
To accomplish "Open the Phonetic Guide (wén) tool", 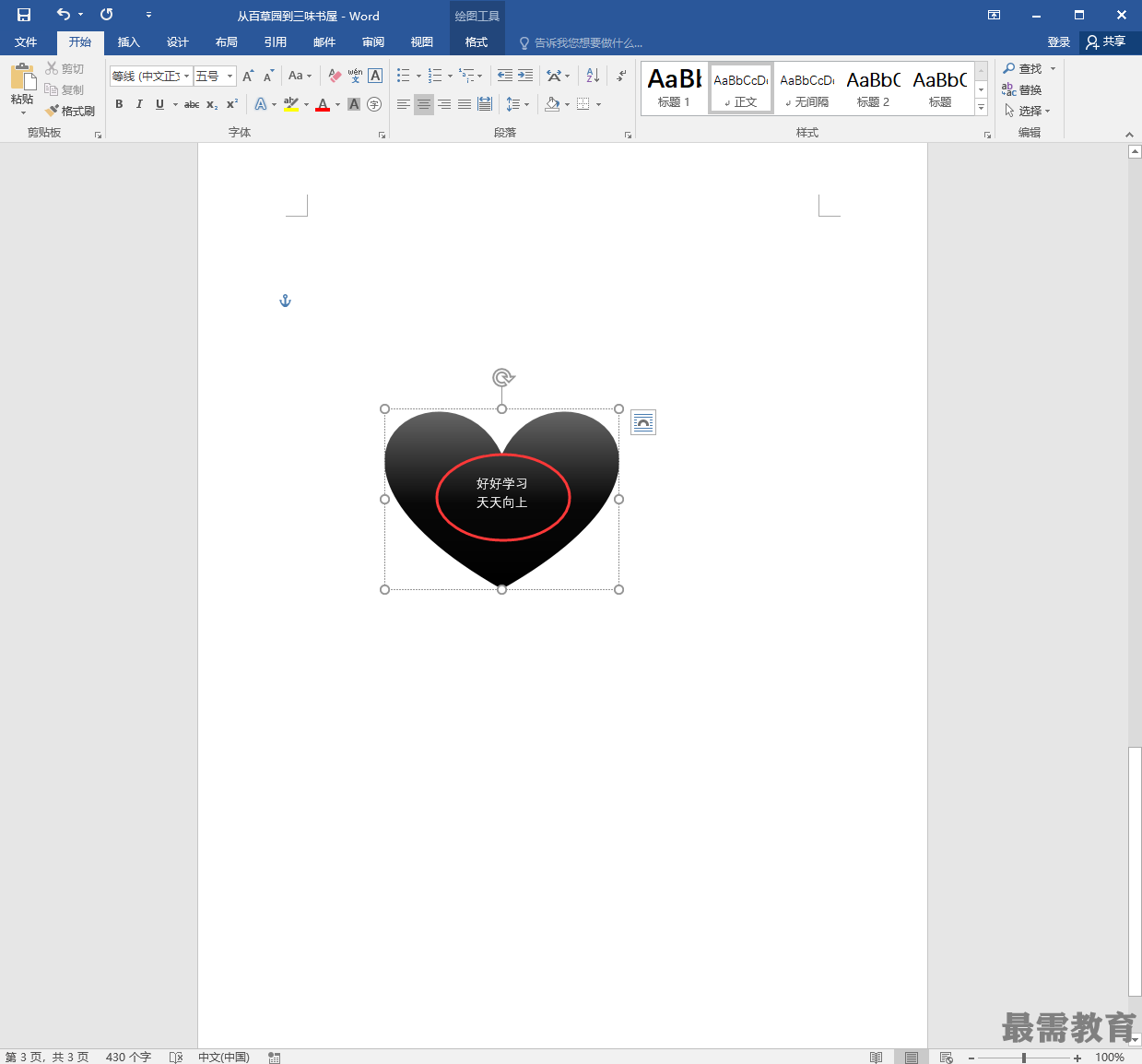I will pos(355,76).
